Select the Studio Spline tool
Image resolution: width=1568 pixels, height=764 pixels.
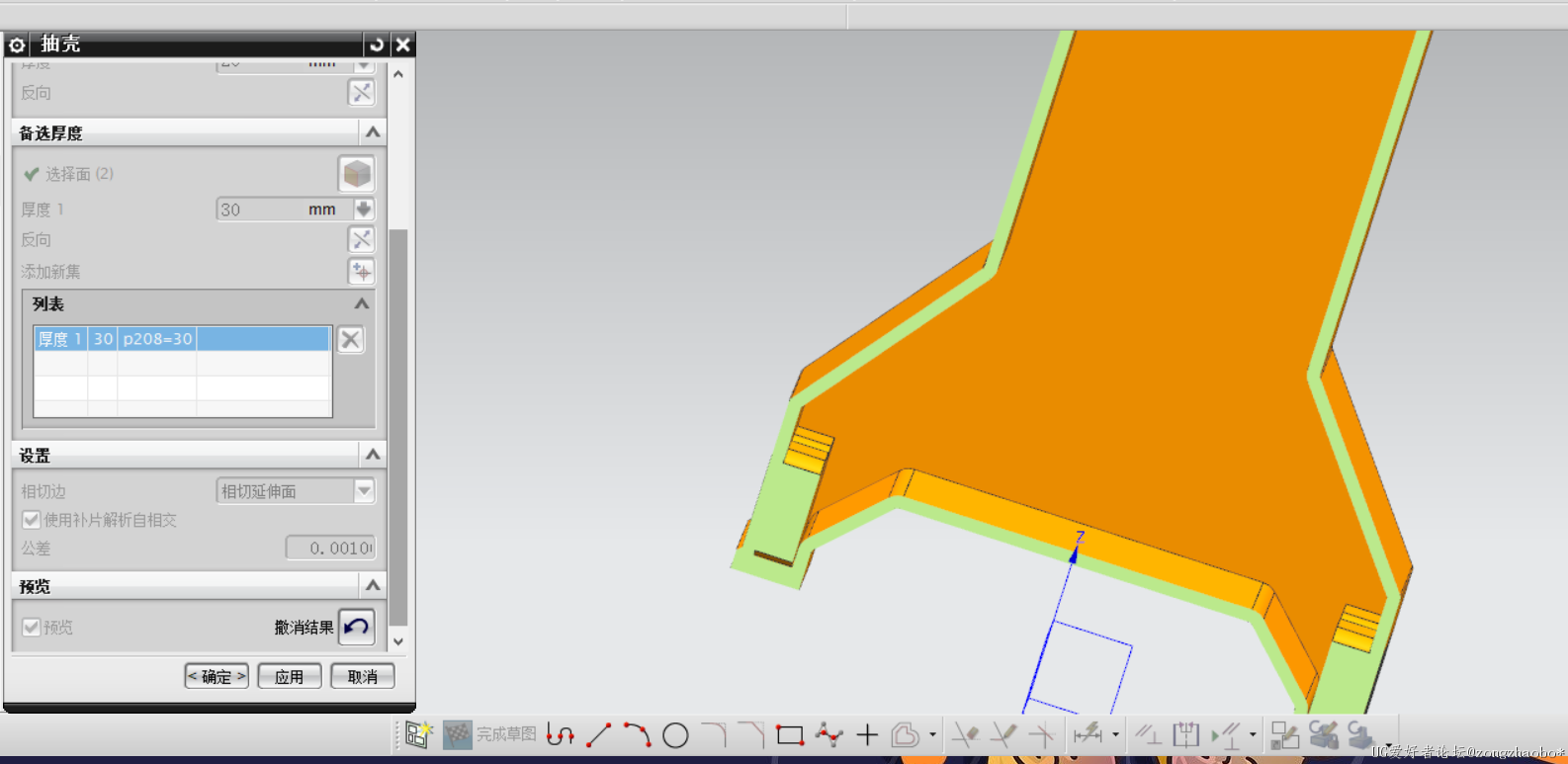[x=828, y=734]
